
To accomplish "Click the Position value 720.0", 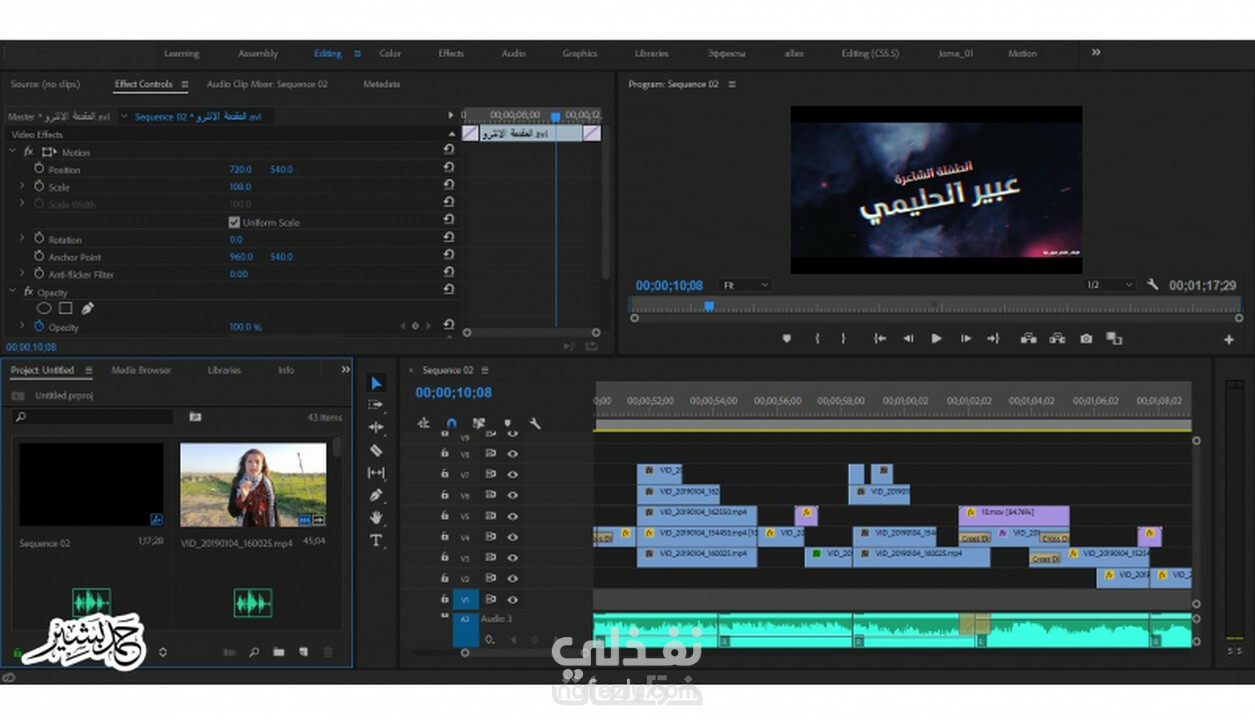I will pos(240,169).
